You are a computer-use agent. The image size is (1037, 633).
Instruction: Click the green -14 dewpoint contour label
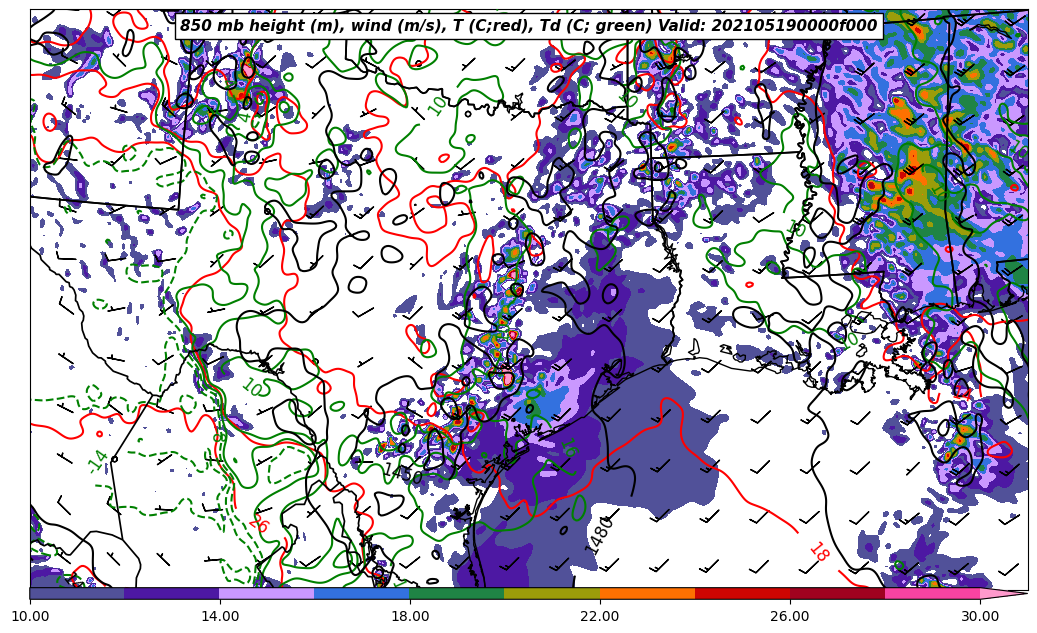tap(98, 462)
